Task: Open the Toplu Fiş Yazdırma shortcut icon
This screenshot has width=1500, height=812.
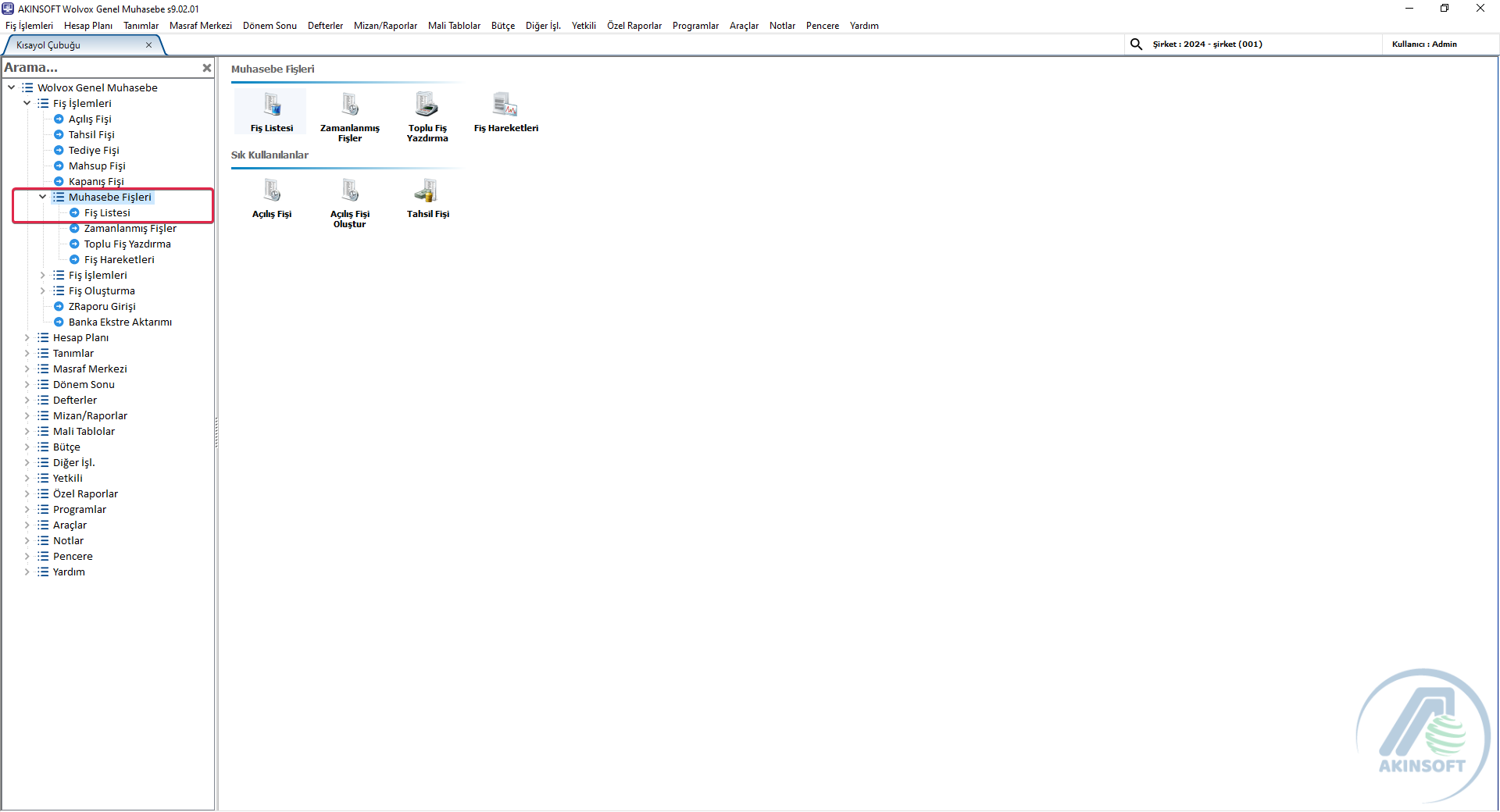Action: tap(427, 116)
